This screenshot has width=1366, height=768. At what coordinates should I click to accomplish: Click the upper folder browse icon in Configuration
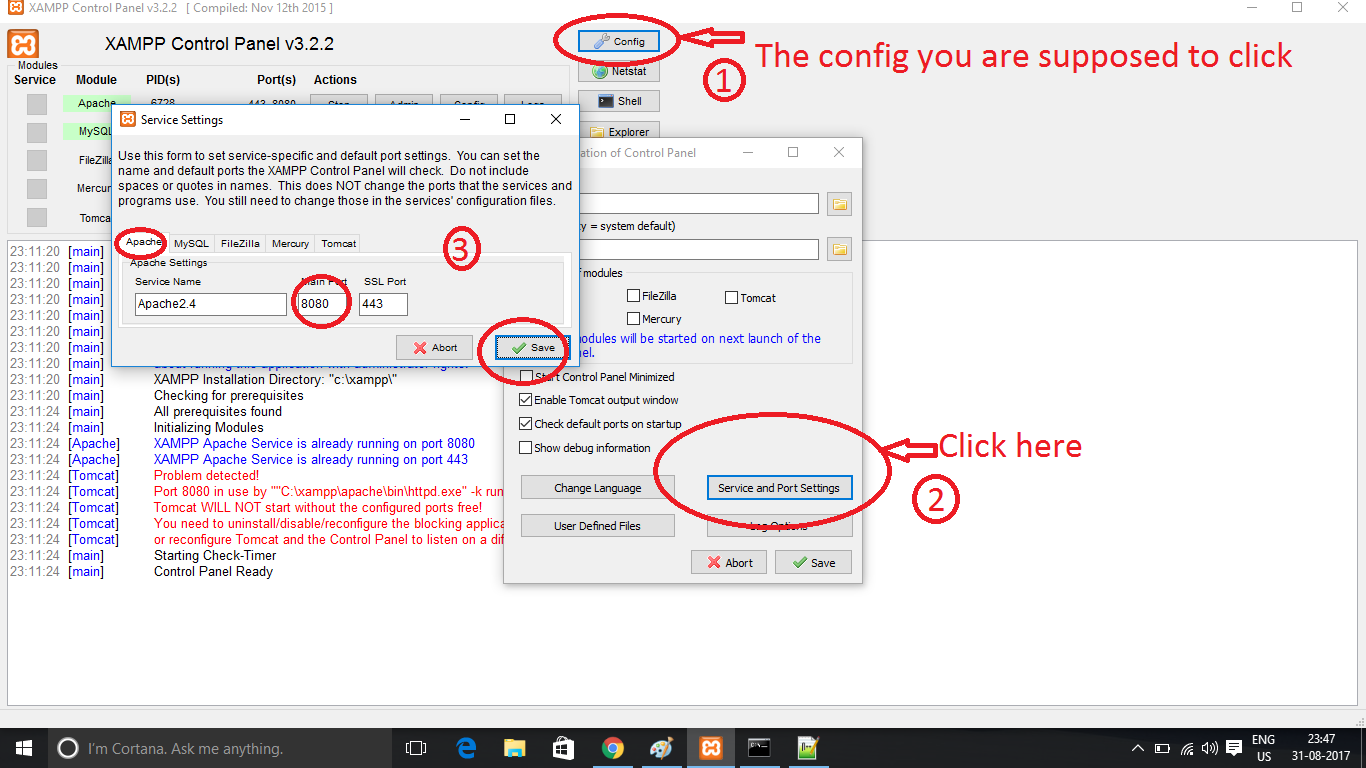pos(839,203)
